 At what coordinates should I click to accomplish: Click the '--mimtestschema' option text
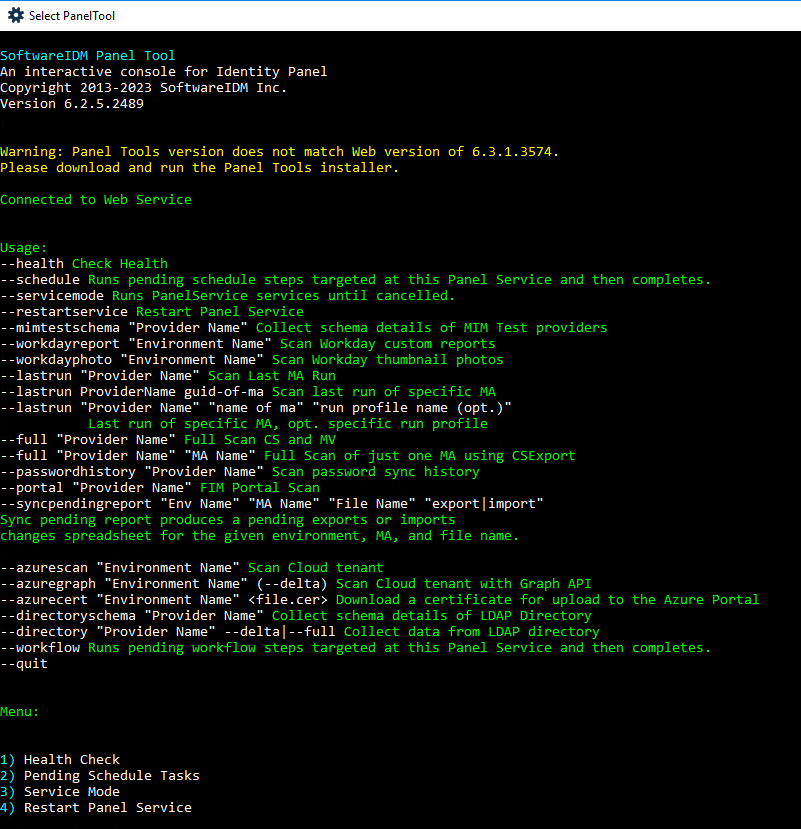[x=60, y=327]
